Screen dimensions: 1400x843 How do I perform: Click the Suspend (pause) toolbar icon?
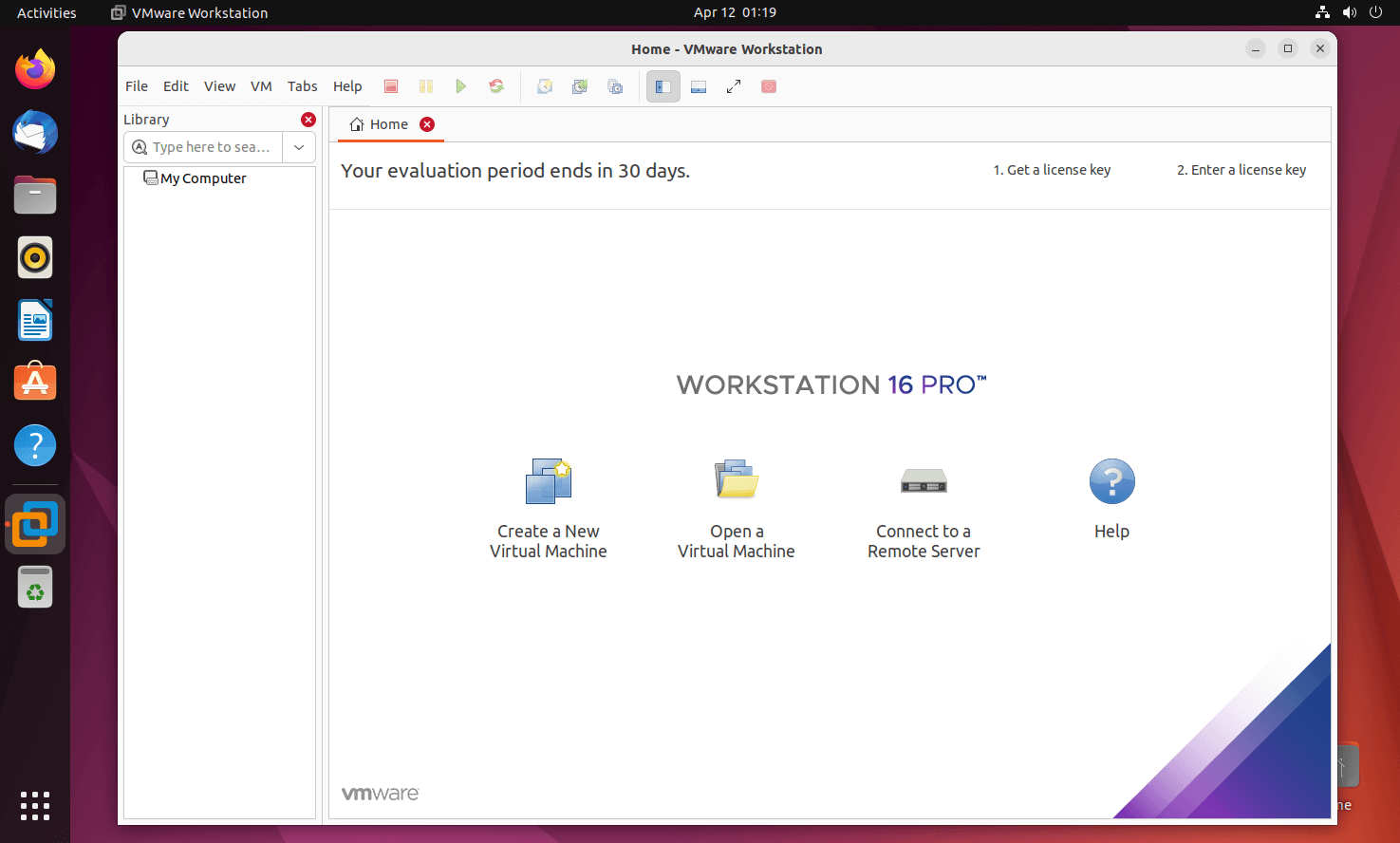(x=426, y=86)
